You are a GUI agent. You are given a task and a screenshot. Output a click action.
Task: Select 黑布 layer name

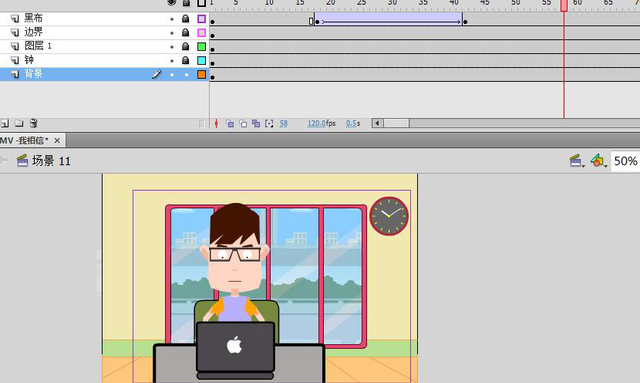[x=33, y=18]
